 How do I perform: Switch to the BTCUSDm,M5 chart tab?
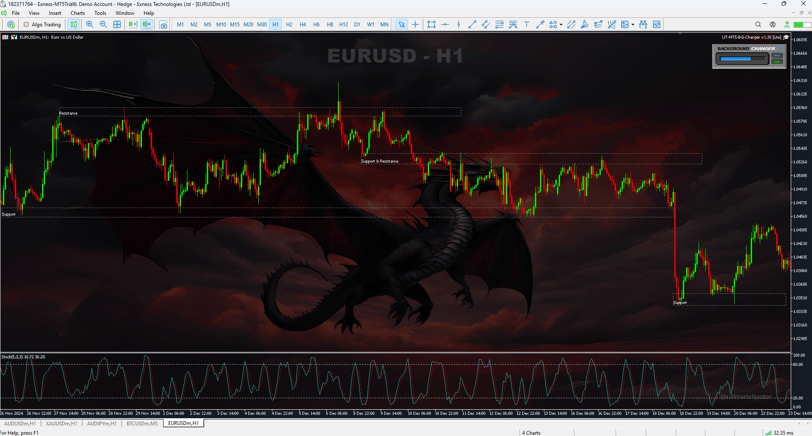[x=142, y=424]
